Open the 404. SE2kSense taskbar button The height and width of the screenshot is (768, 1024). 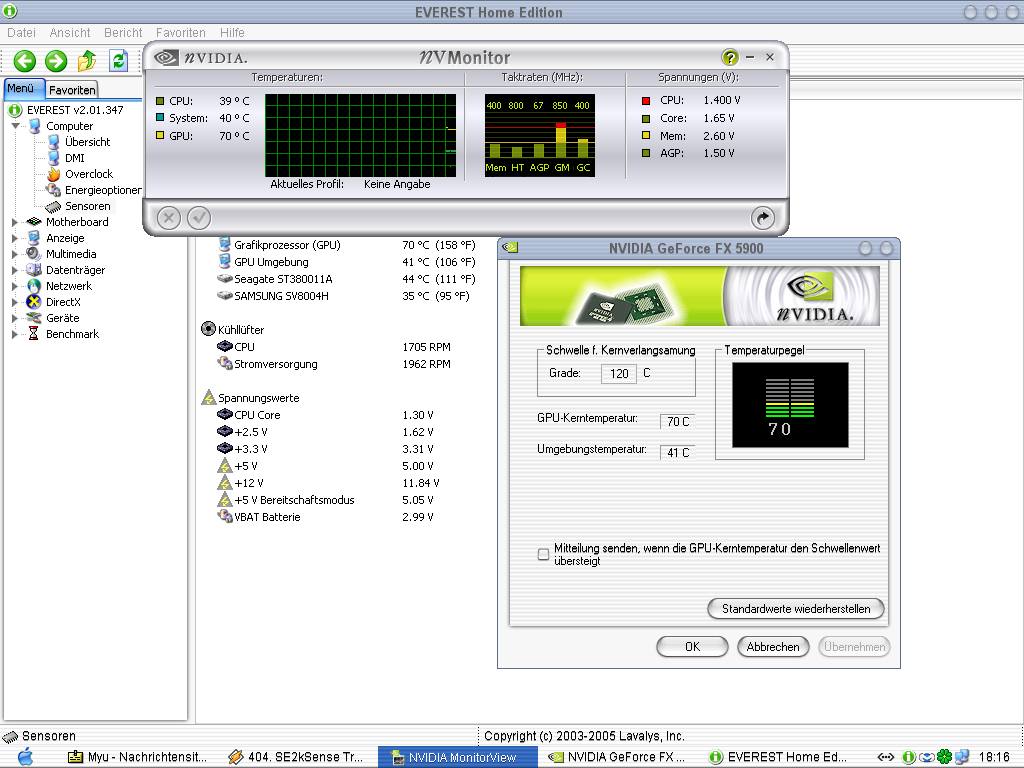[x=296, y=758]
